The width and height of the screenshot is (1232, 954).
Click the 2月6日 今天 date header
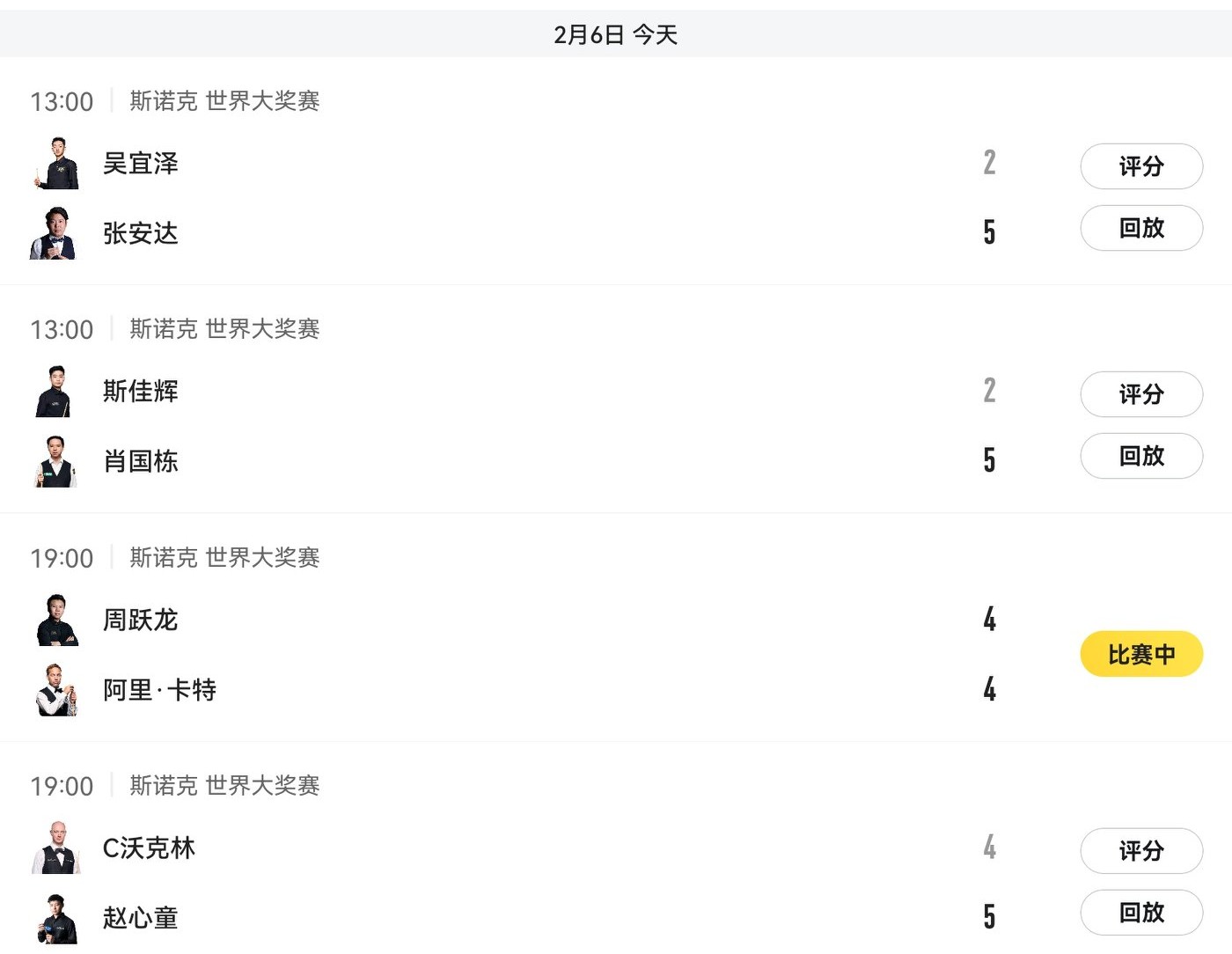[616, 34]
